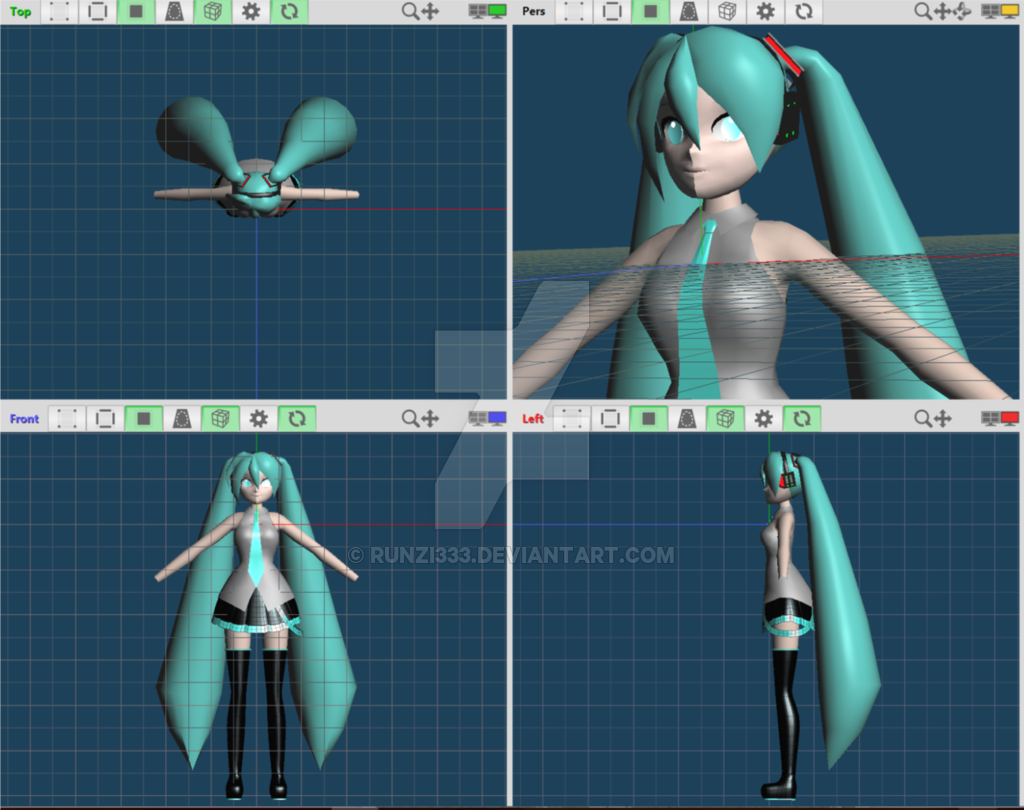Open the Pers view label menu
Image resolution: width=1024 pixels, height=810 pixels.
534,11
